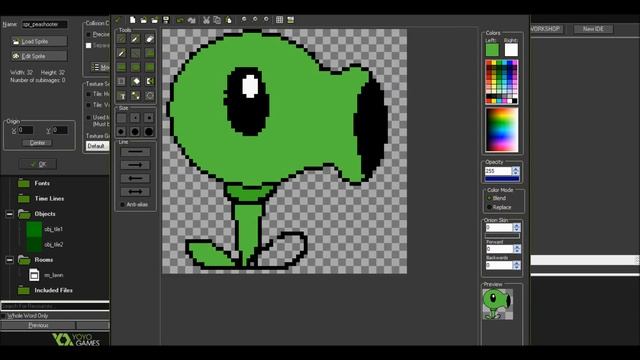
Task: Open the New IDE tab
Action: tap(593, 29)
